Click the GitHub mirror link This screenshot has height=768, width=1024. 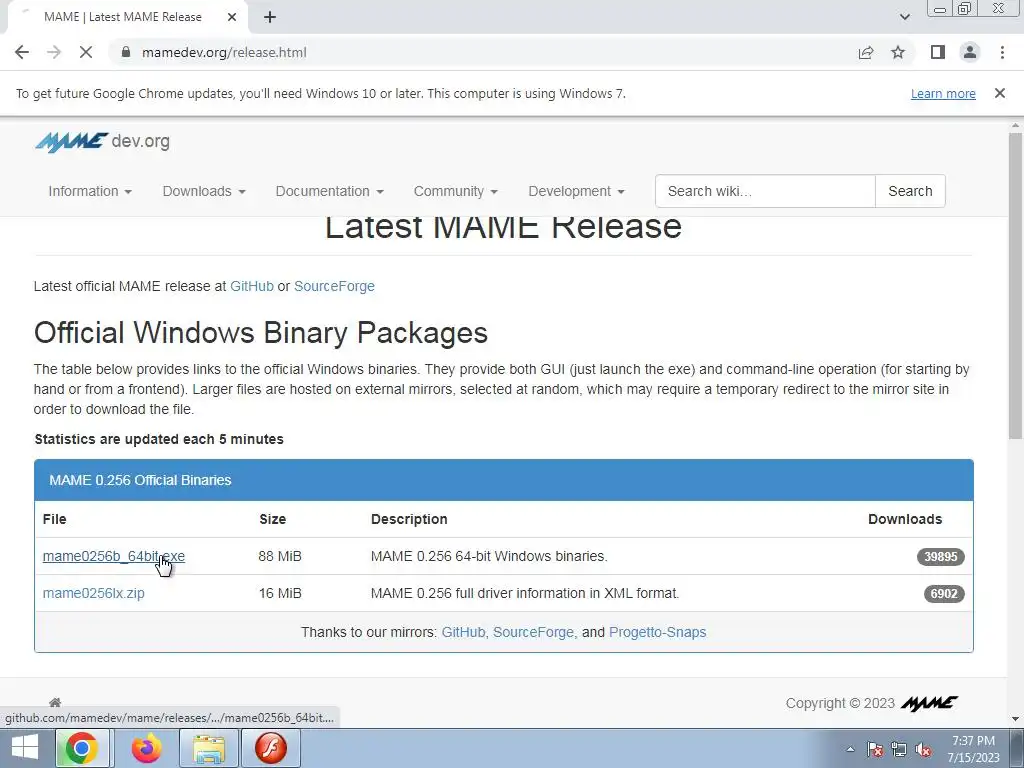click(463, 632)
